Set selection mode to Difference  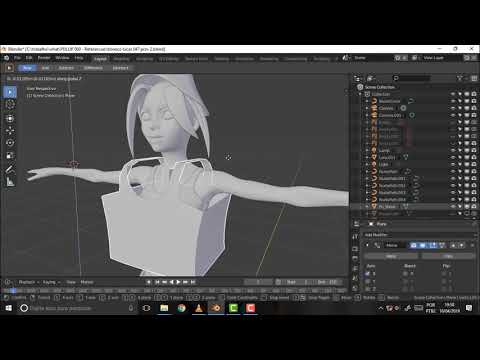pos(93,68)
